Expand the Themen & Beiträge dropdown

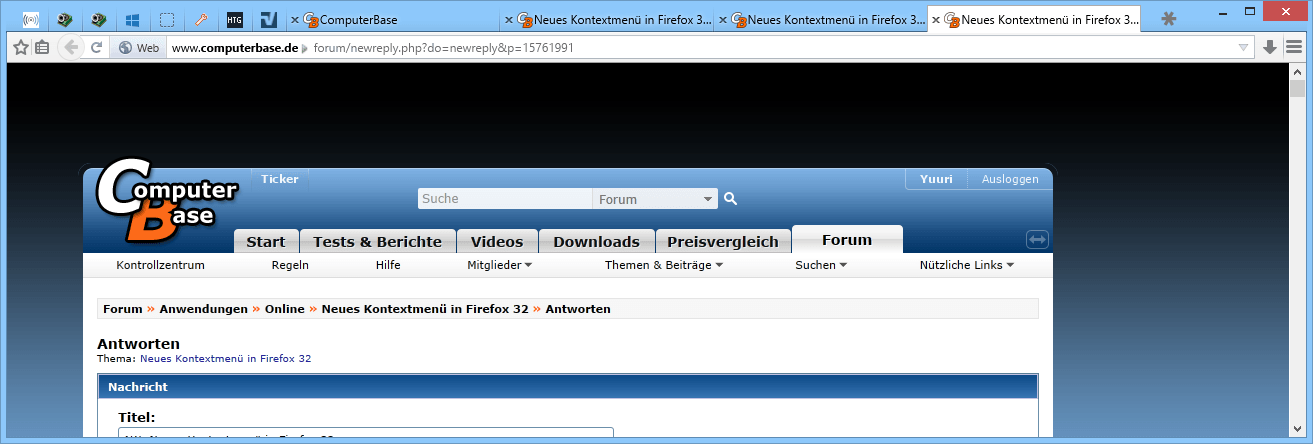pyautogui.click(x=663, y=265)
